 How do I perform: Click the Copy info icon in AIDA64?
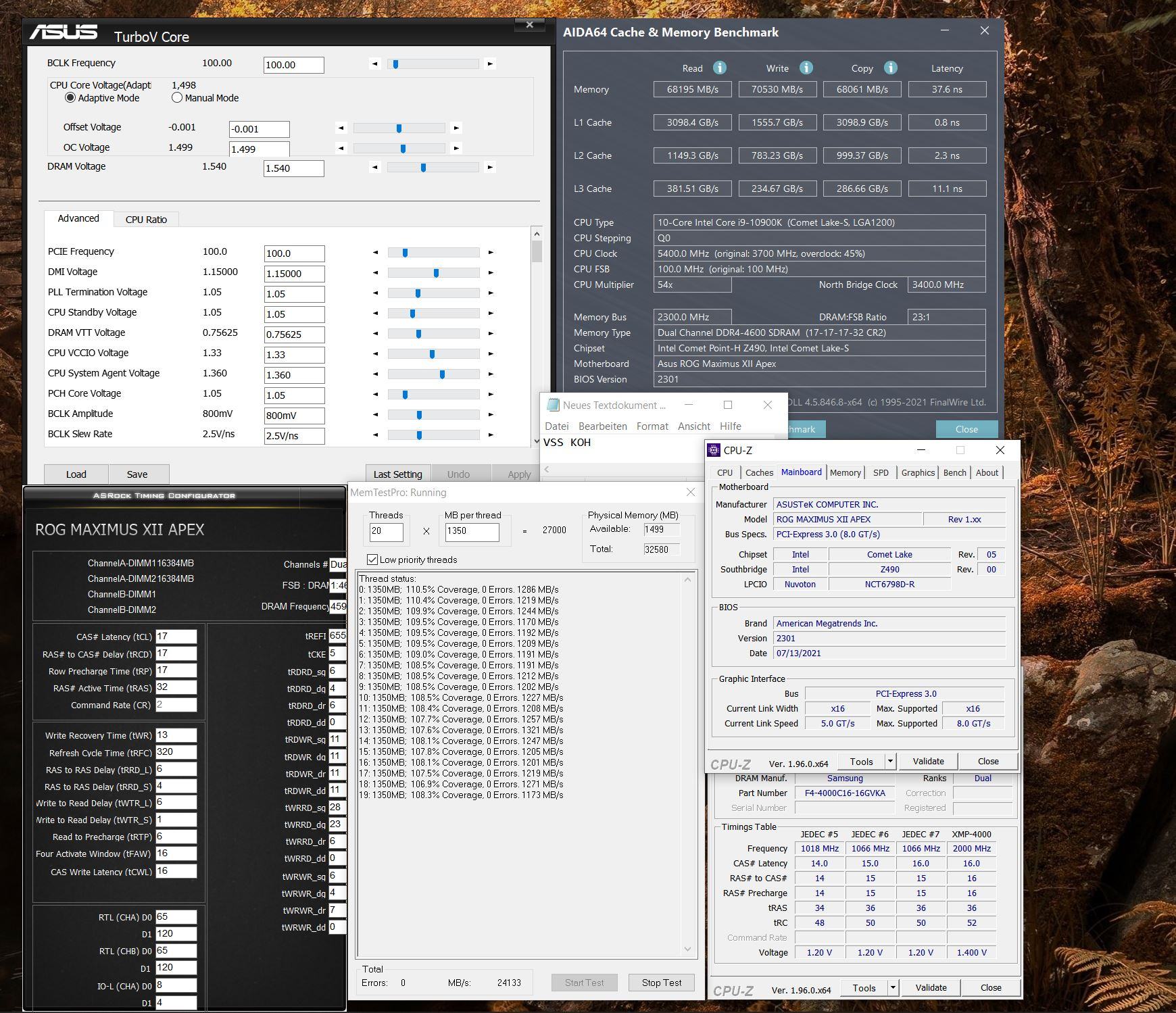click(891, 68)
